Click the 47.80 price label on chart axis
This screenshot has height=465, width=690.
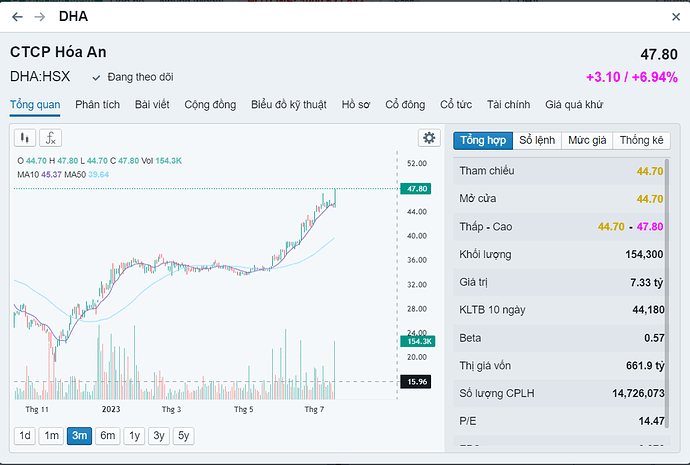(x=416, y=188)
